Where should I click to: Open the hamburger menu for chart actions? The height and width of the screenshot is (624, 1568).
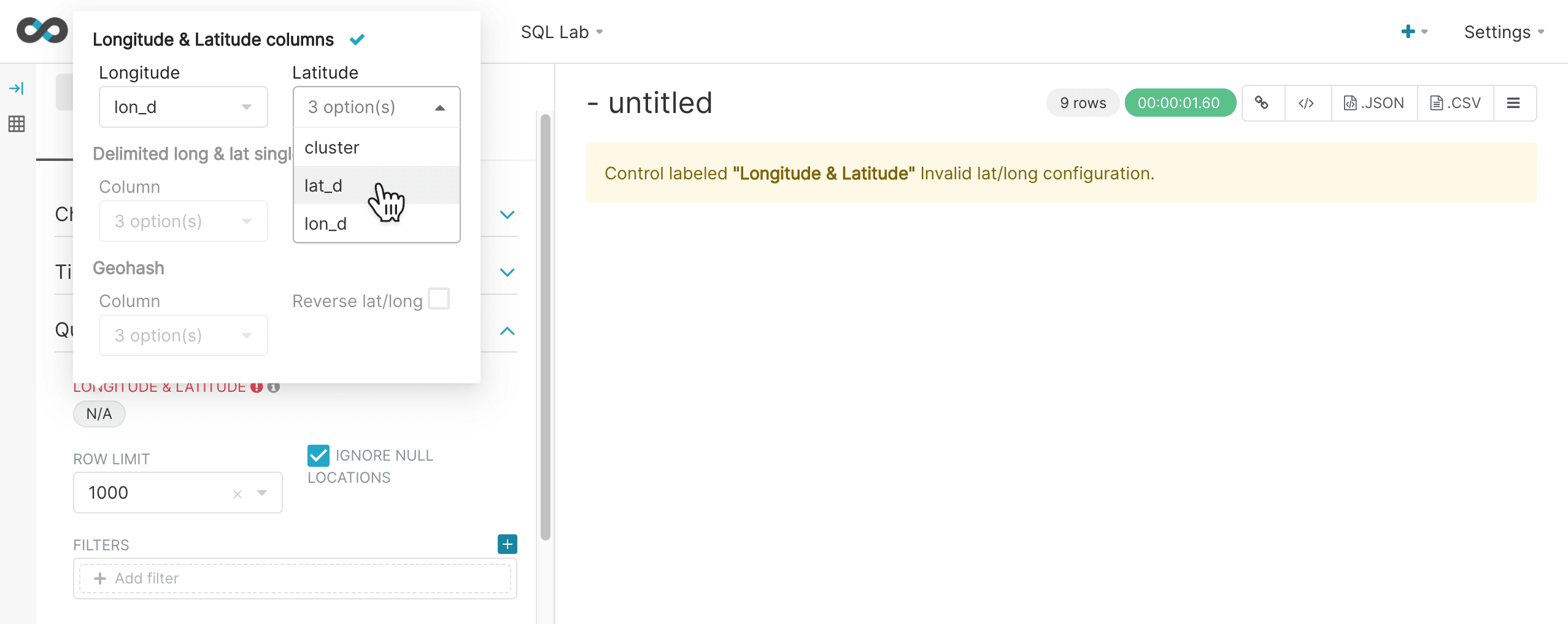pyautogui.click(x=1513, y=103)
